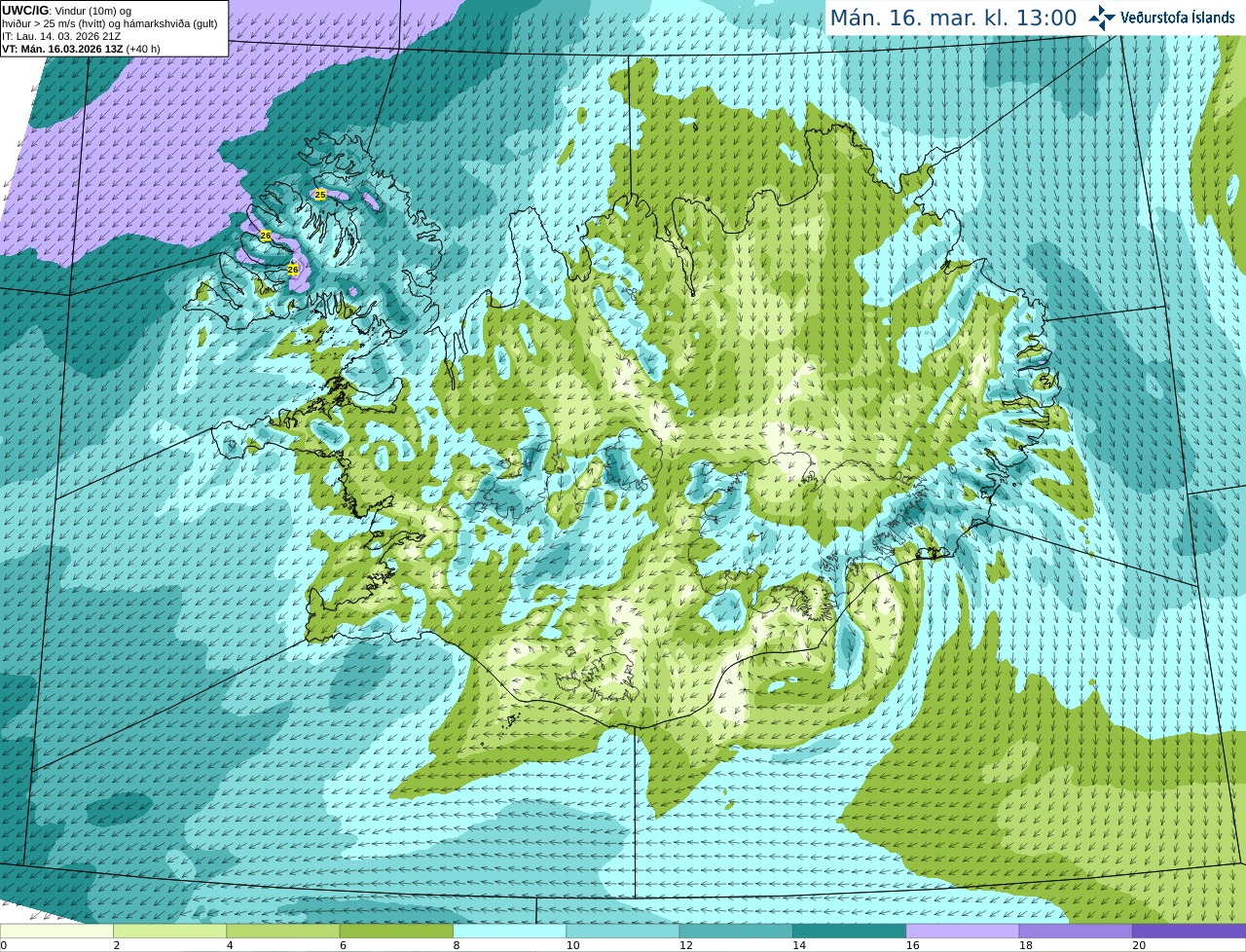Pick the olive green 6–8 m/s legend swatch

[396, 931]
